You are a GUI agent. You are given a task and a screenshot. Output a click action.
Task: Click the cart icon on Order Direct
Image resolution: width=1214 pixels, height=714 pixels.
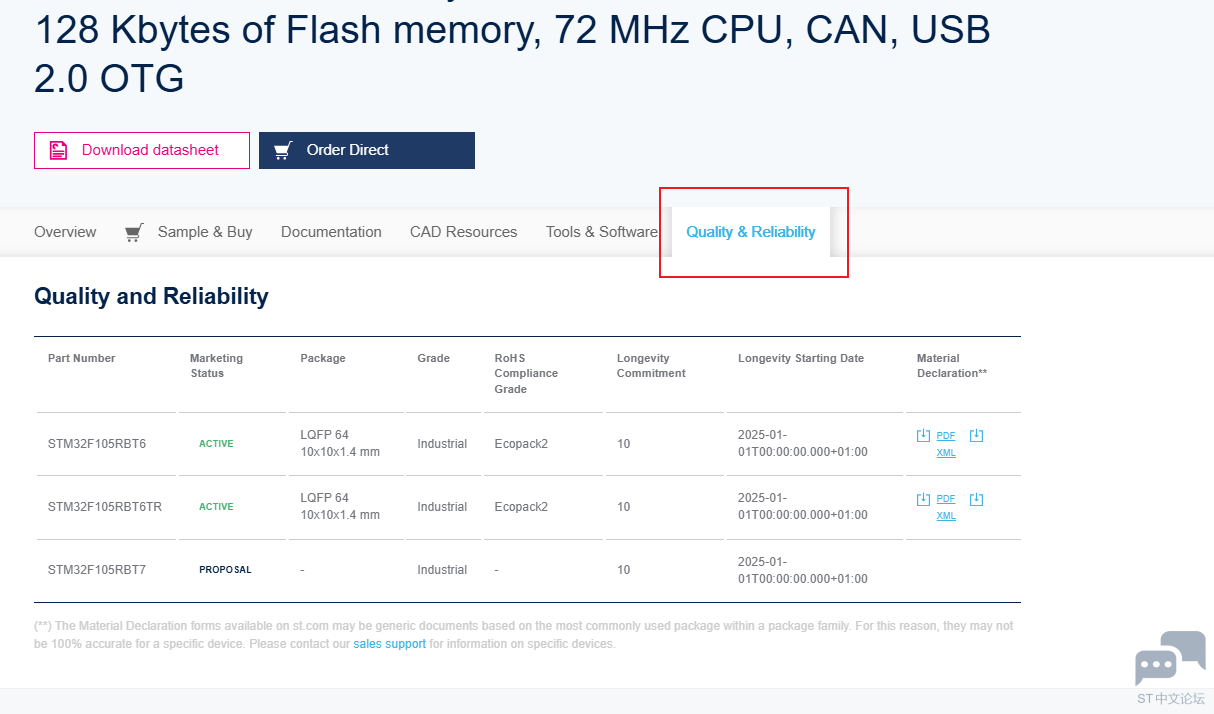coord(283,150)
